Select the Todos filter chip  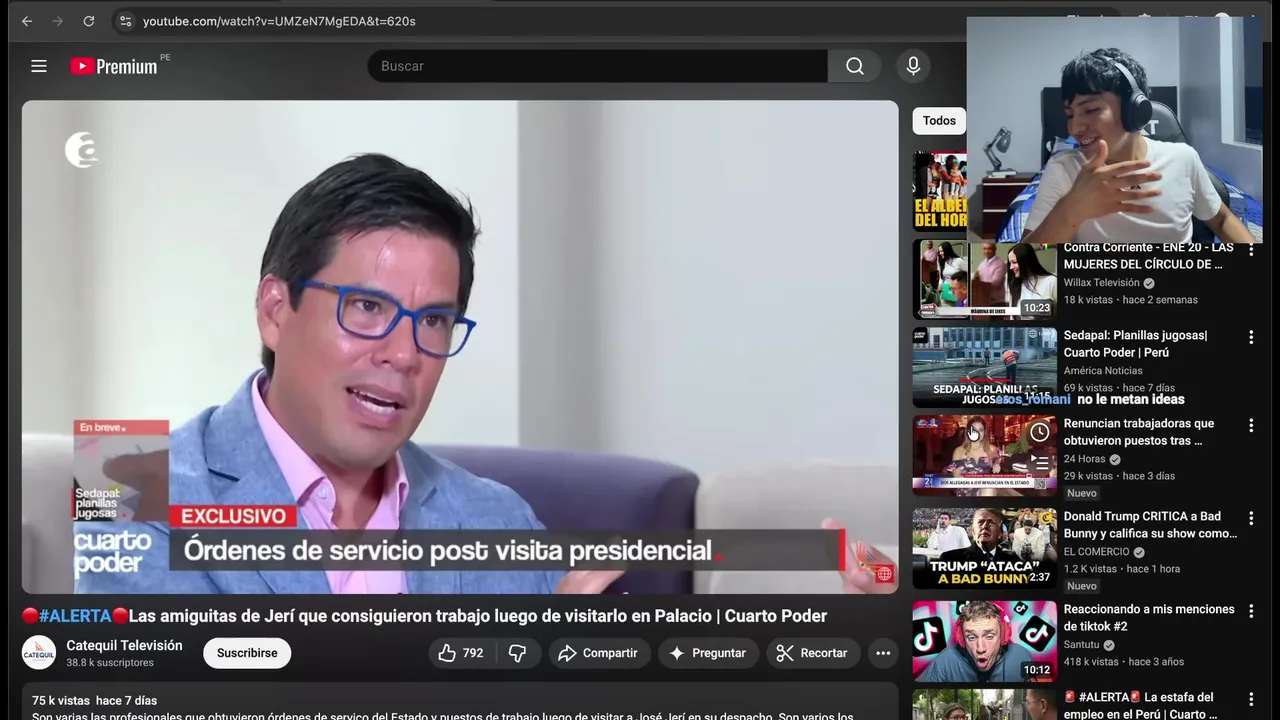[x=939, y=121]
